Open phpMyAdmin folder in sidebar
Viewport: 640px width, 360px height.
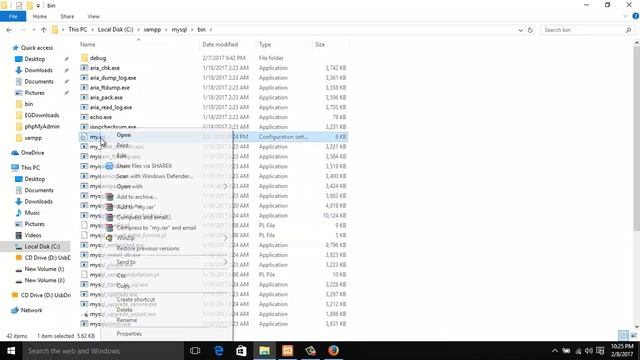coord(42,127)
